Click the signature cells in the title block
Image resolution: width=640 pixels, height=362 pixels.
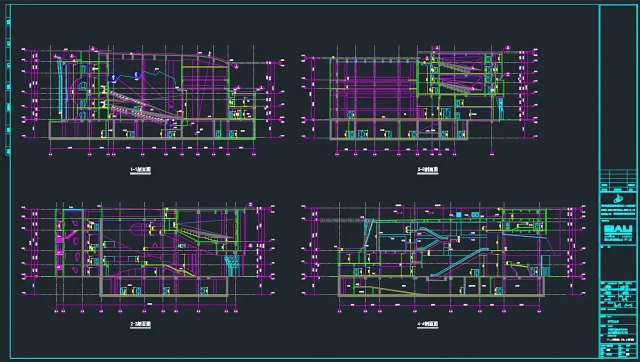[618, 295]
